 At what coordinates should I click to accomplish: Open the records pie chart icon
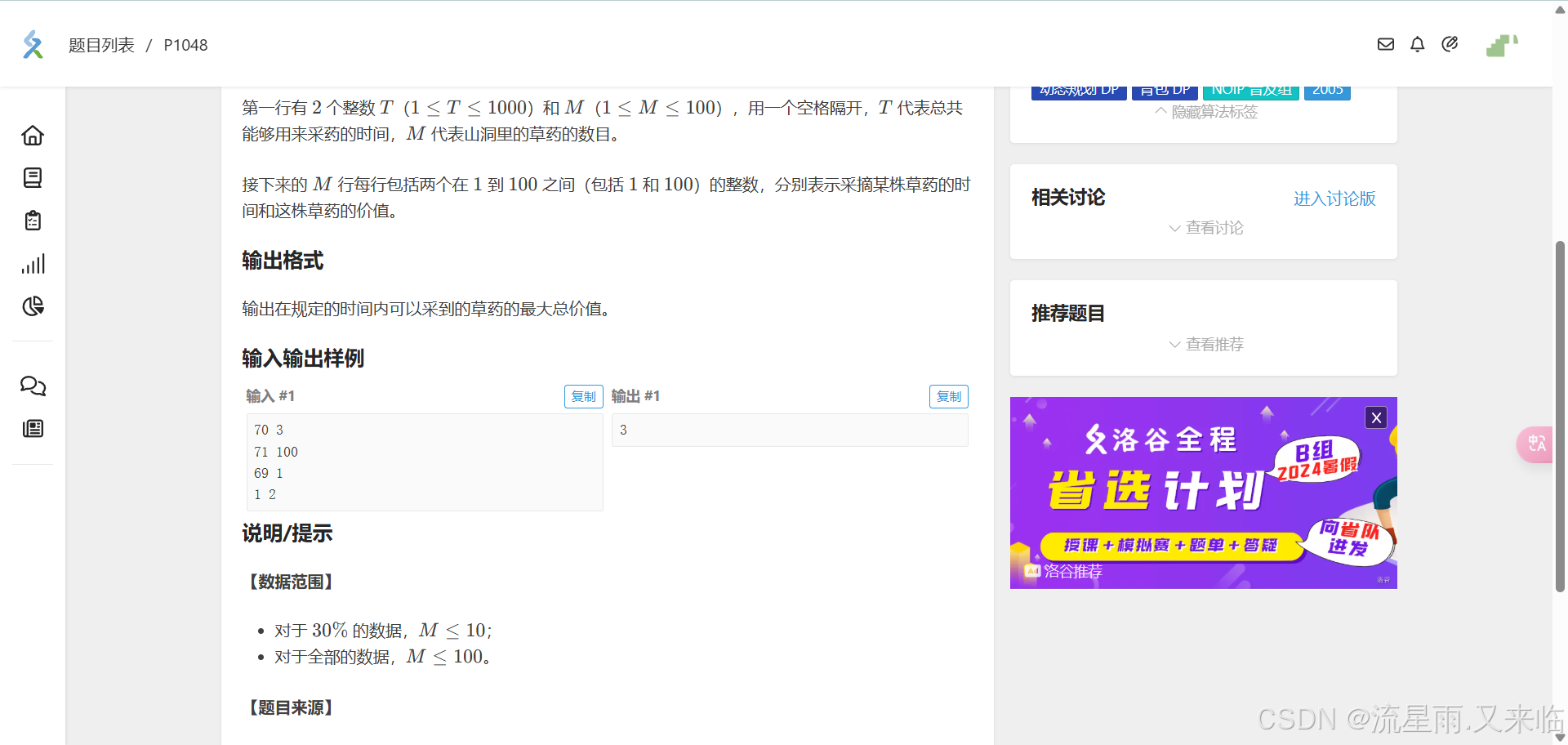pyautogui.click(x=33, y=306)
